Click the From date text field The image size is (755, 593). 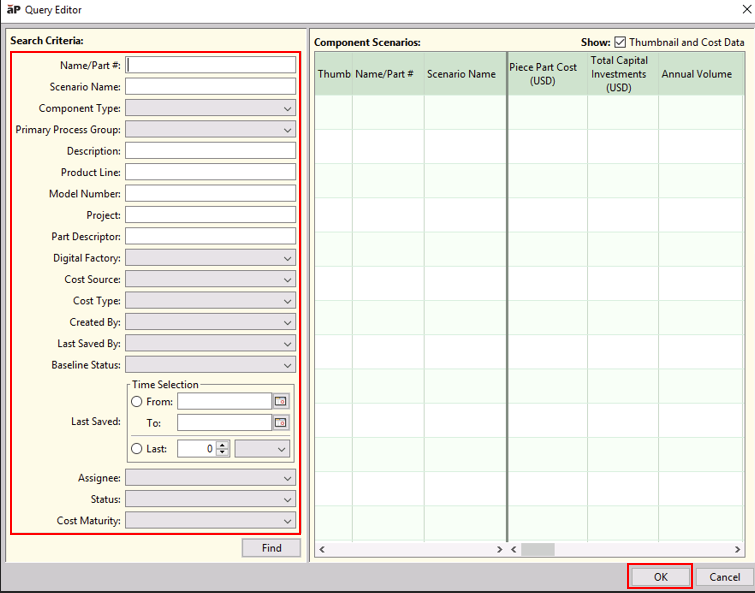(224, 401)
